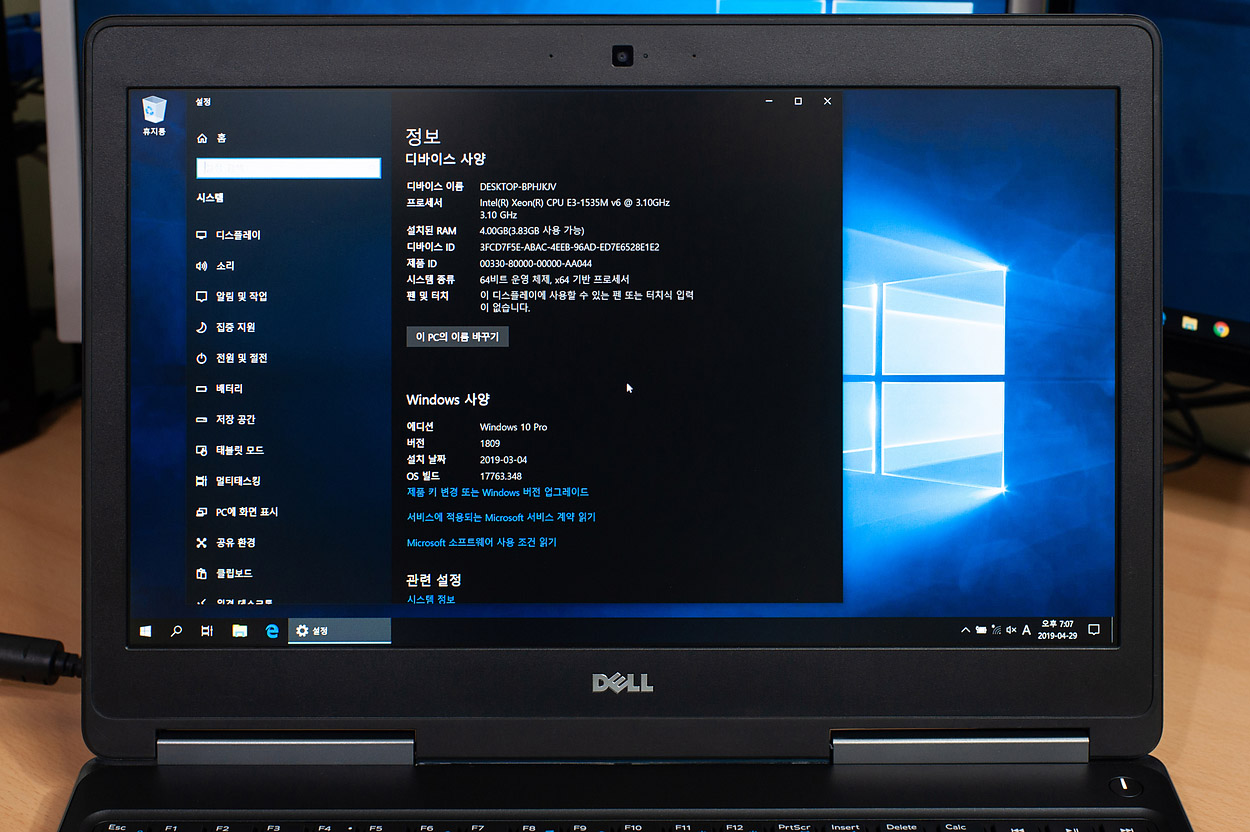Click the system type 64비트 운영 체제 text
Screen dimensions: 1250x832
tap(555, 279)
